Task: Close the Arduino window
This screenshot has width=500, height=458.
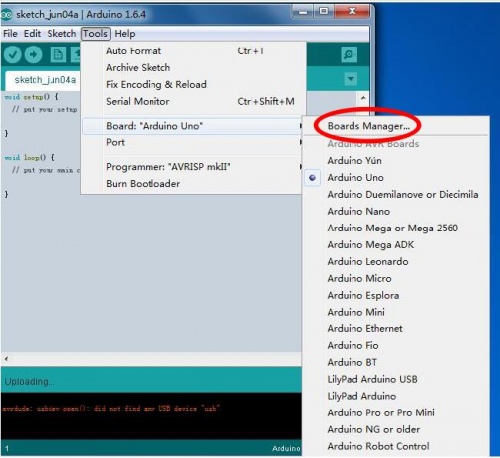Action: [352, 12]
